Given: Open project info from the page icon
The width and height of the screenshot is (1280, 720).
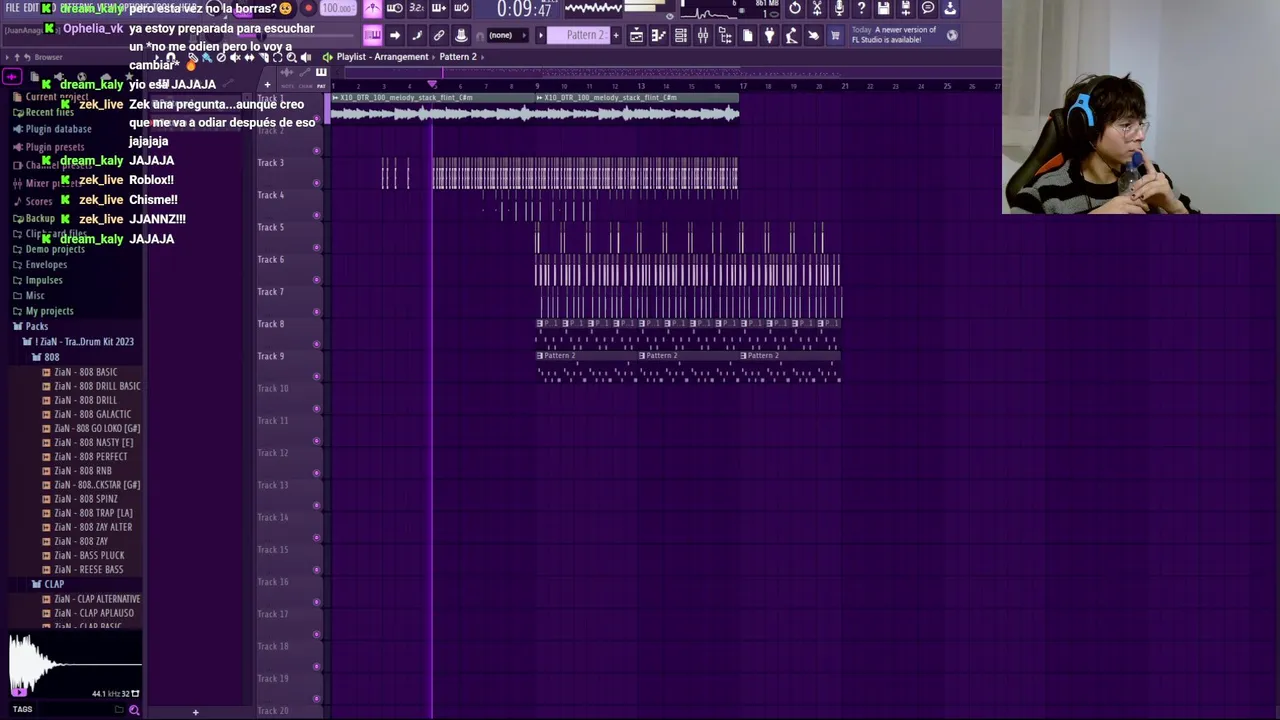Looking at the screenshot, I should pyautogui.click(x=747, y=36).
